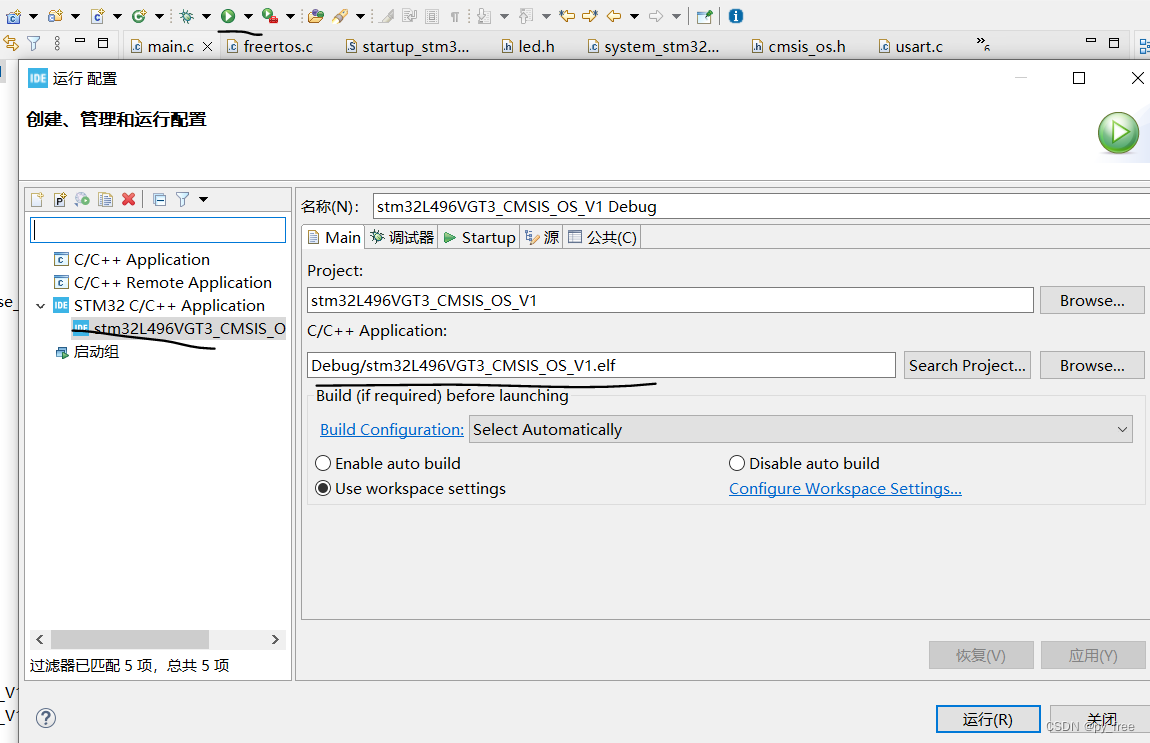This screenshot has width=1150, height=743.
Task: Open the led.h editor tab
Action: (x=528, y=46)
